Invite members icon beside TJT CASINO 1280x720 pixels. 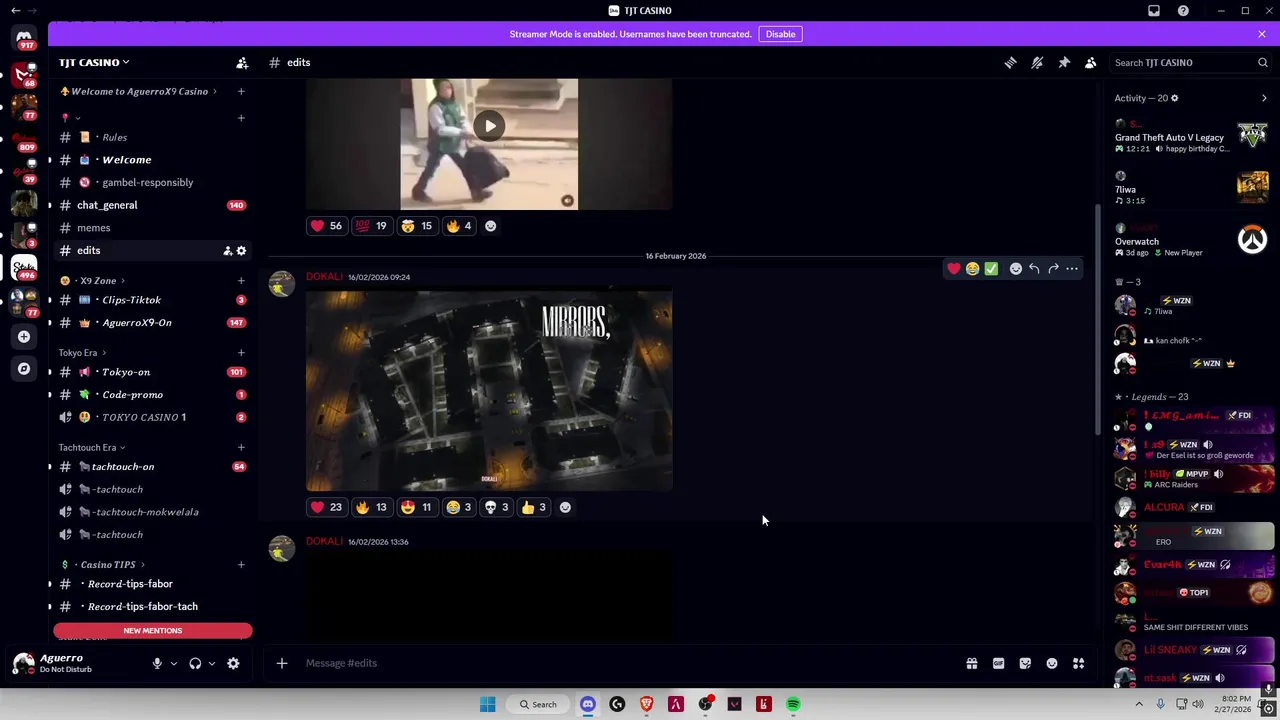242,62
